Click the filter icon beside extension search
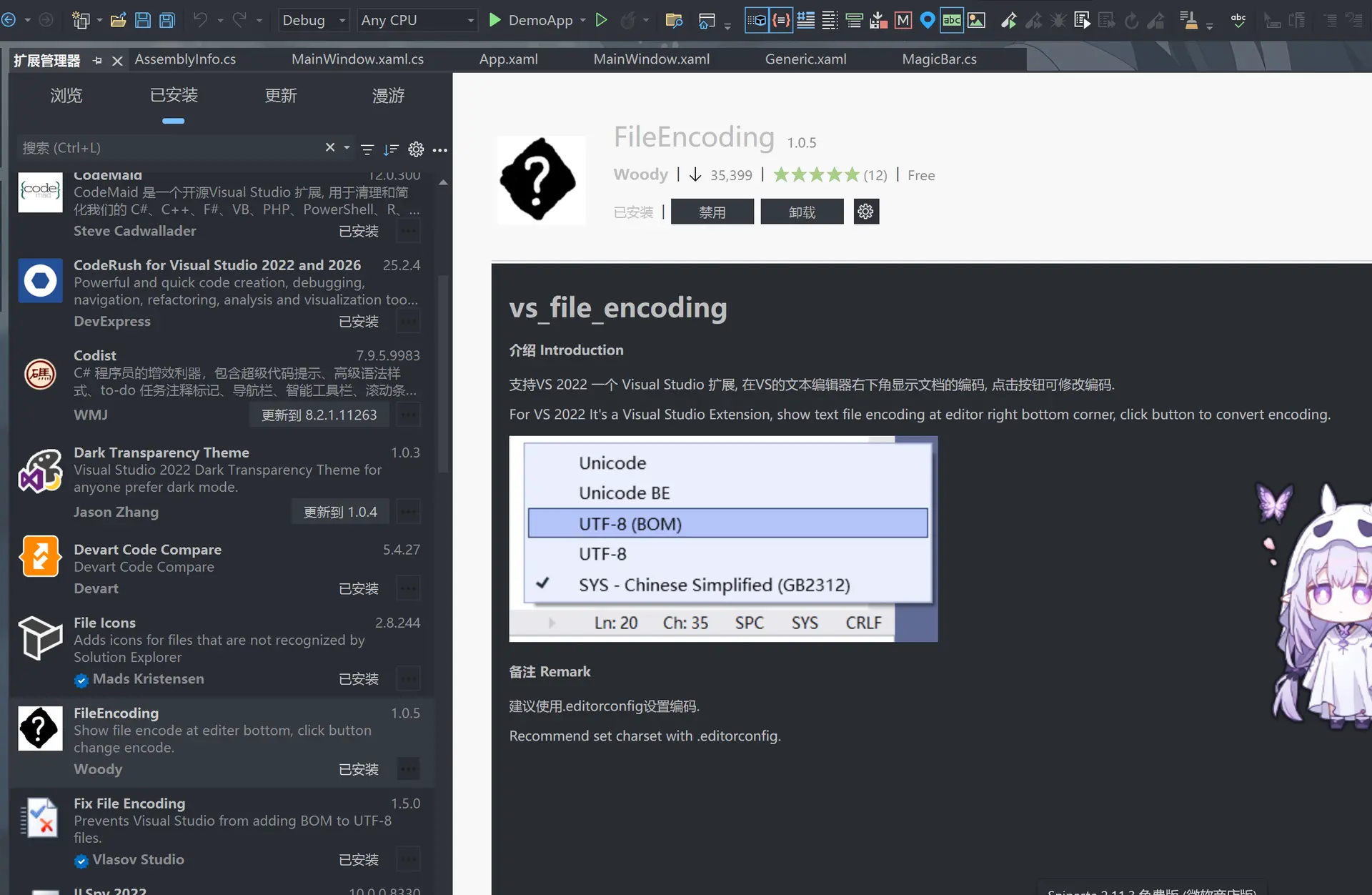 367,149
